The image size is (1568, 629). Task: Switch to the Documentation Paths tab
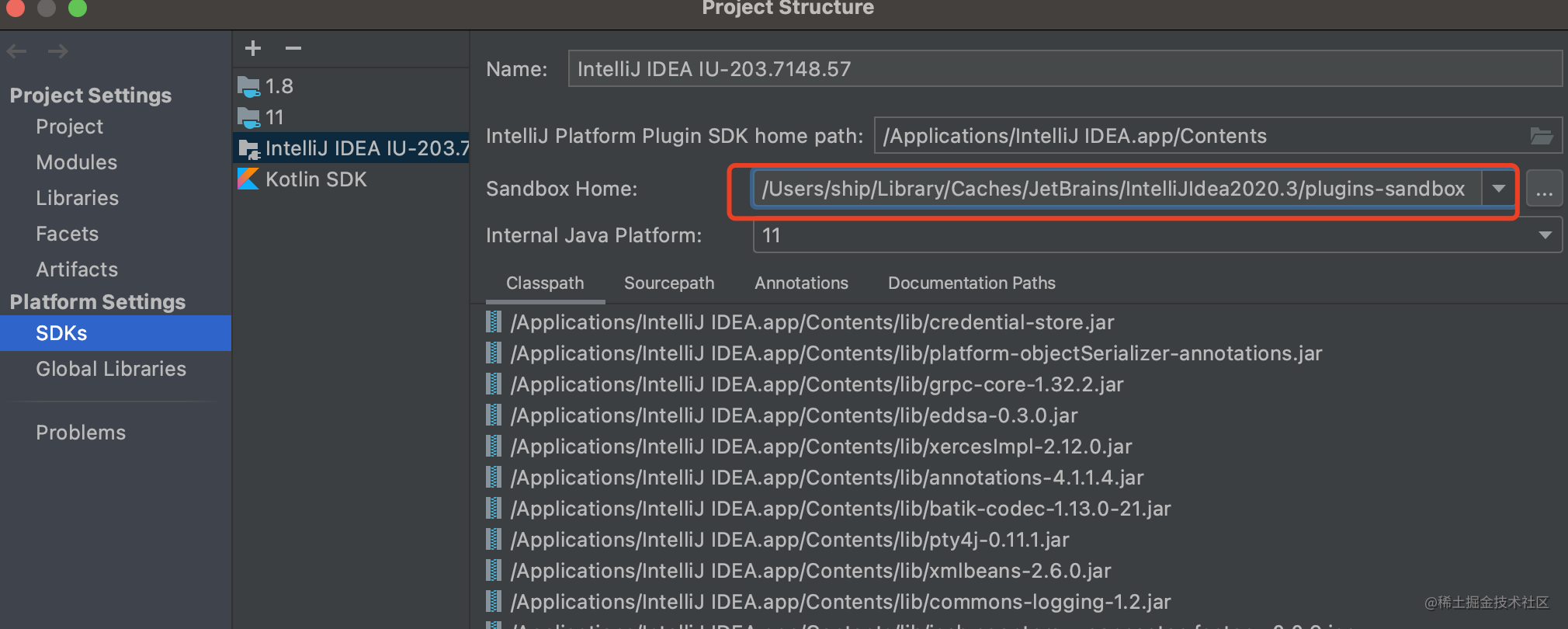pos(972,283)
